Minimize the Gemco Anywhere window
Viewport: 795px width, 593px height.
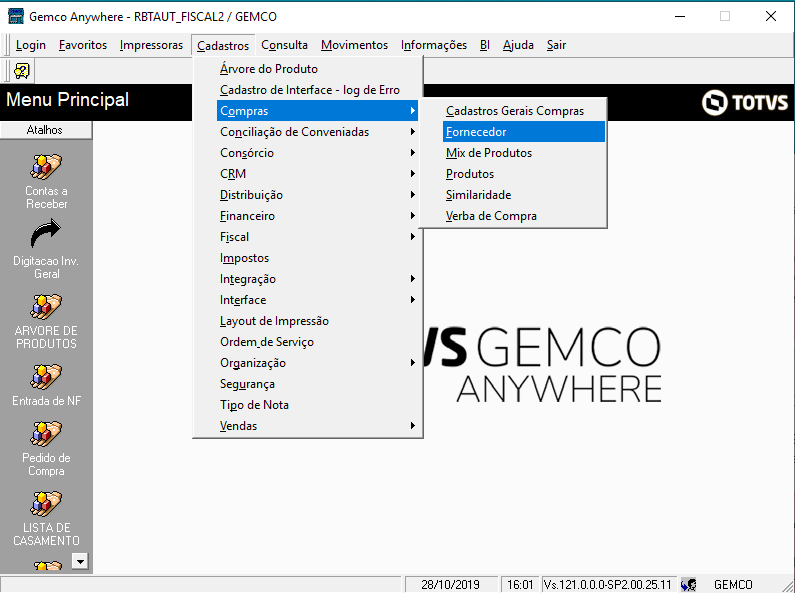pos(679,16)
